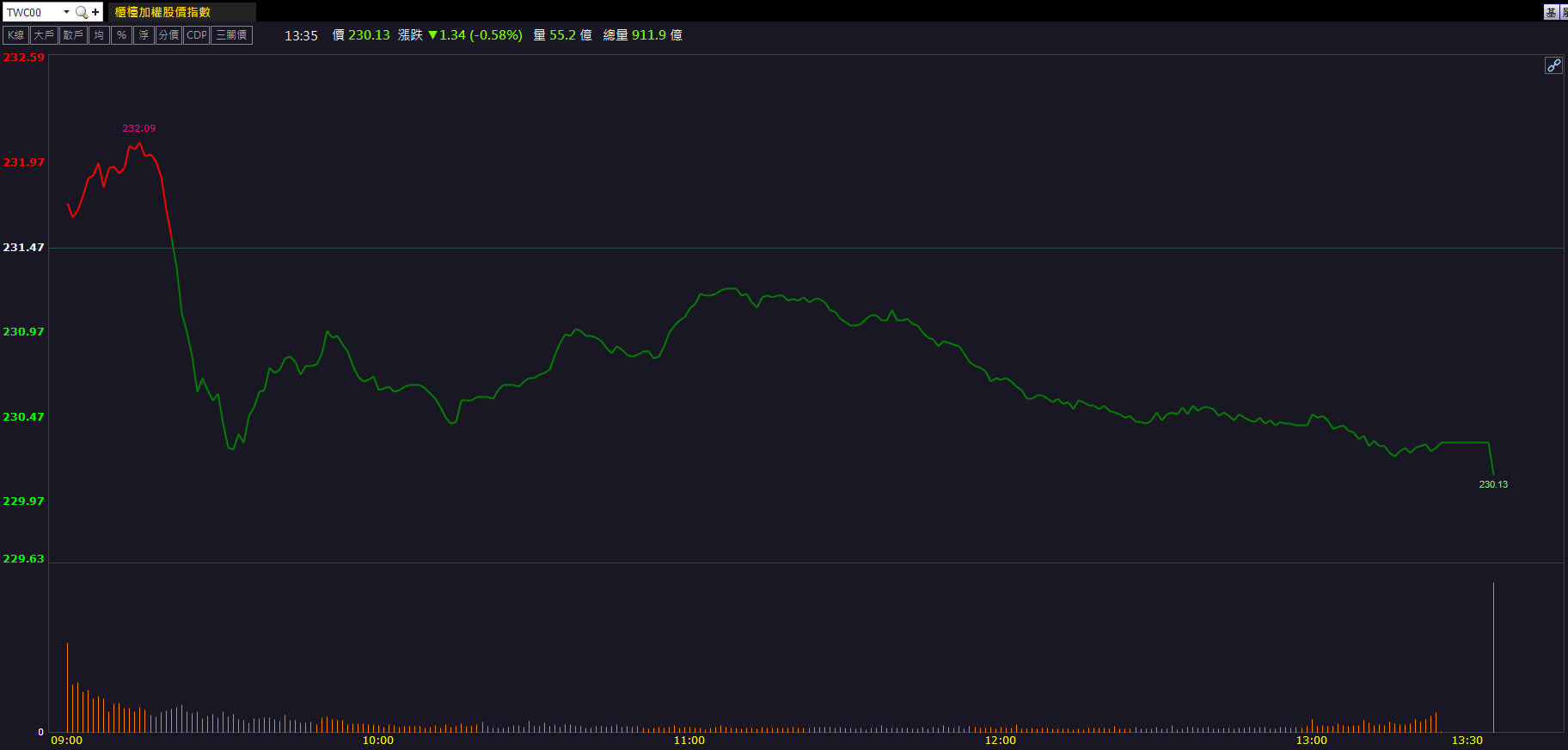
Task: Click the 229.63 lower axis label
Action: 23,558
